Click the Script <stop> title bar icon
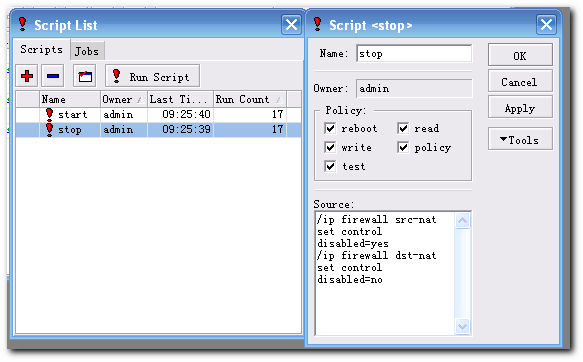The width and height of the screenshot is (583, 362). 317,25
